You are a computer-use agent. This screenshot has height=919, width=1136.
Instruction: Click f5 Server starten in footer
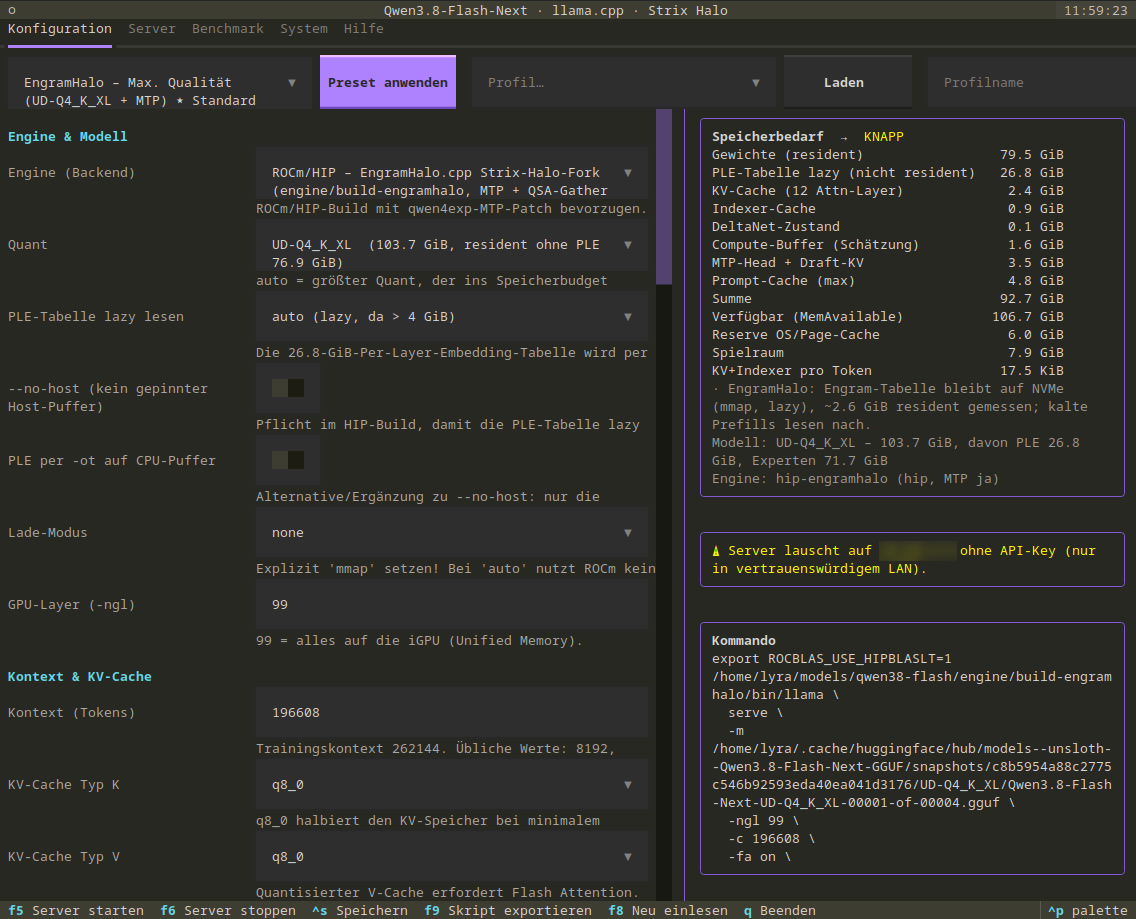pyautogui.click(x=76, y=910)
